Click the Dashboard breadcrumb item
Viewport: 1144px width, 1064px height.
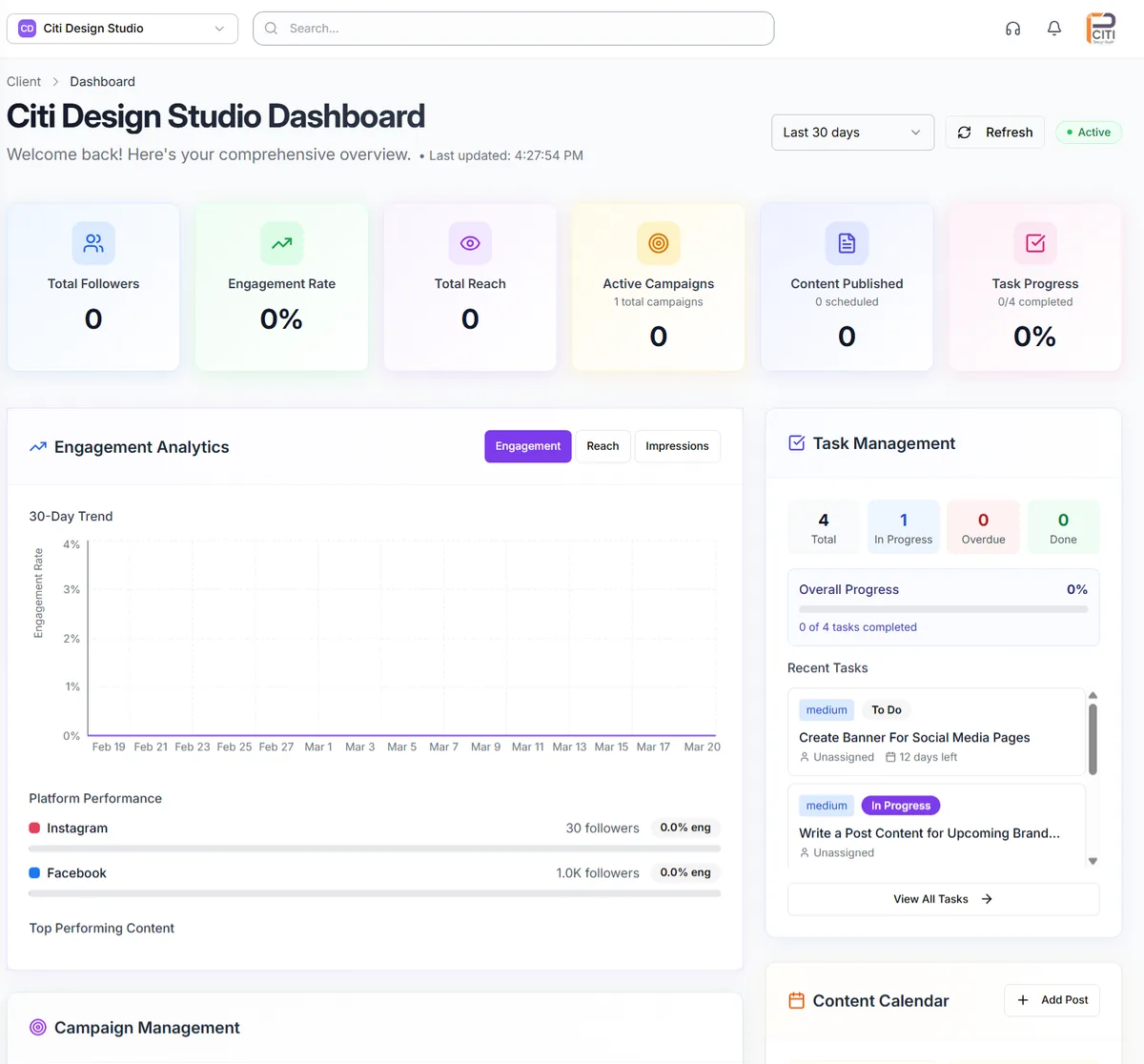pyautogui.click(x=102, y=82)
